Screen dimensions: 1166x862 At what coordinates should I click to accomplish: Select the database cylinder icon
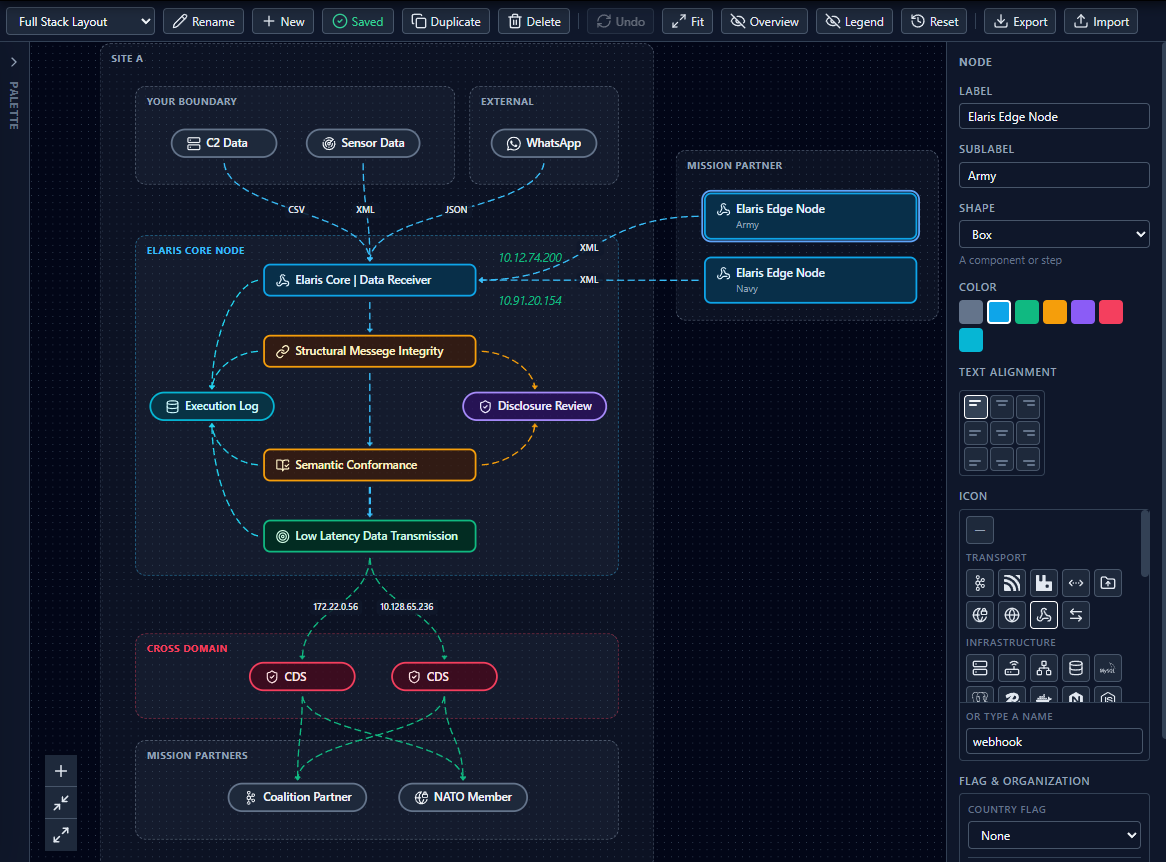click(x=1075, y=668)
